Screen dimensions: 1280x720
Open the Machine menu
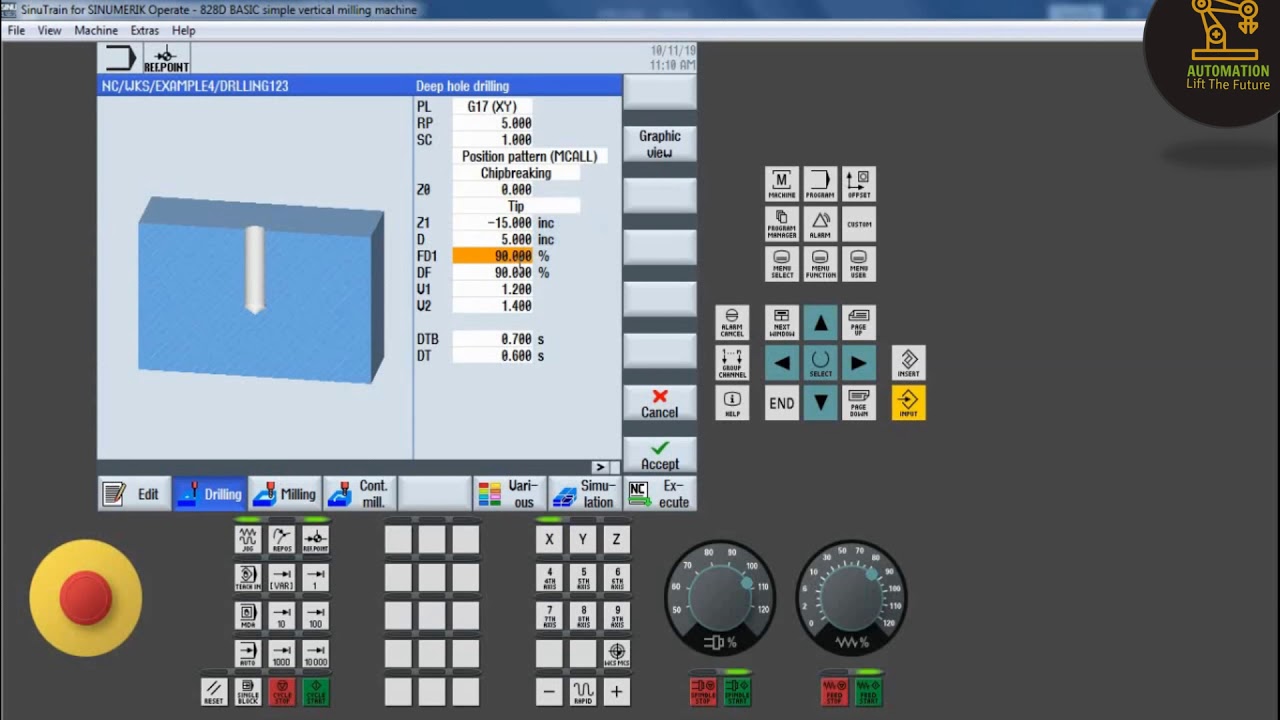pyautogui.click(x=96, y=31)
